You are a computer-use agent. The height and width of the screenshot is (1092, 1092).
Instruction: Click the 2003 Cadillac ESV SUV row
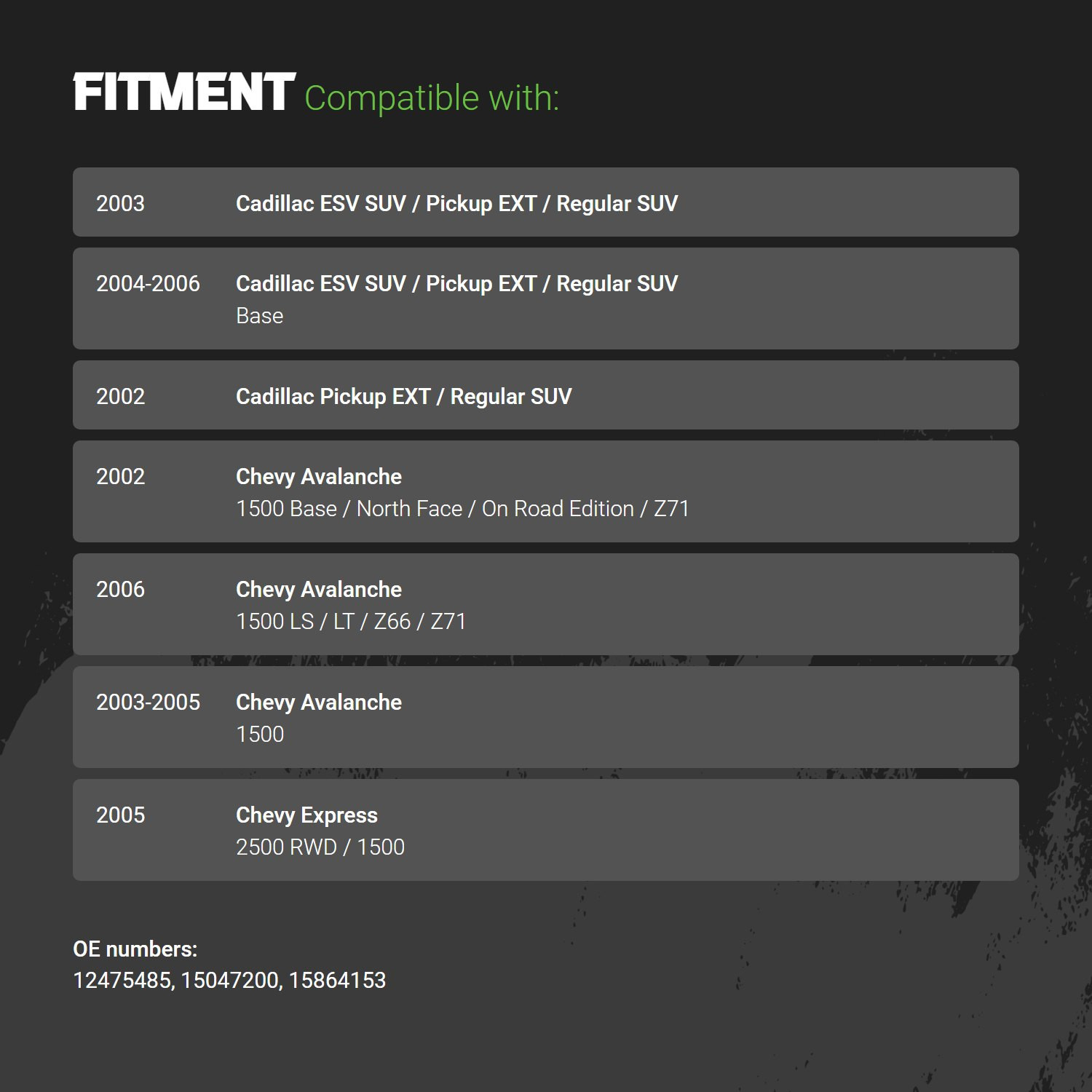pyautogui.click(x=546, y=202)
